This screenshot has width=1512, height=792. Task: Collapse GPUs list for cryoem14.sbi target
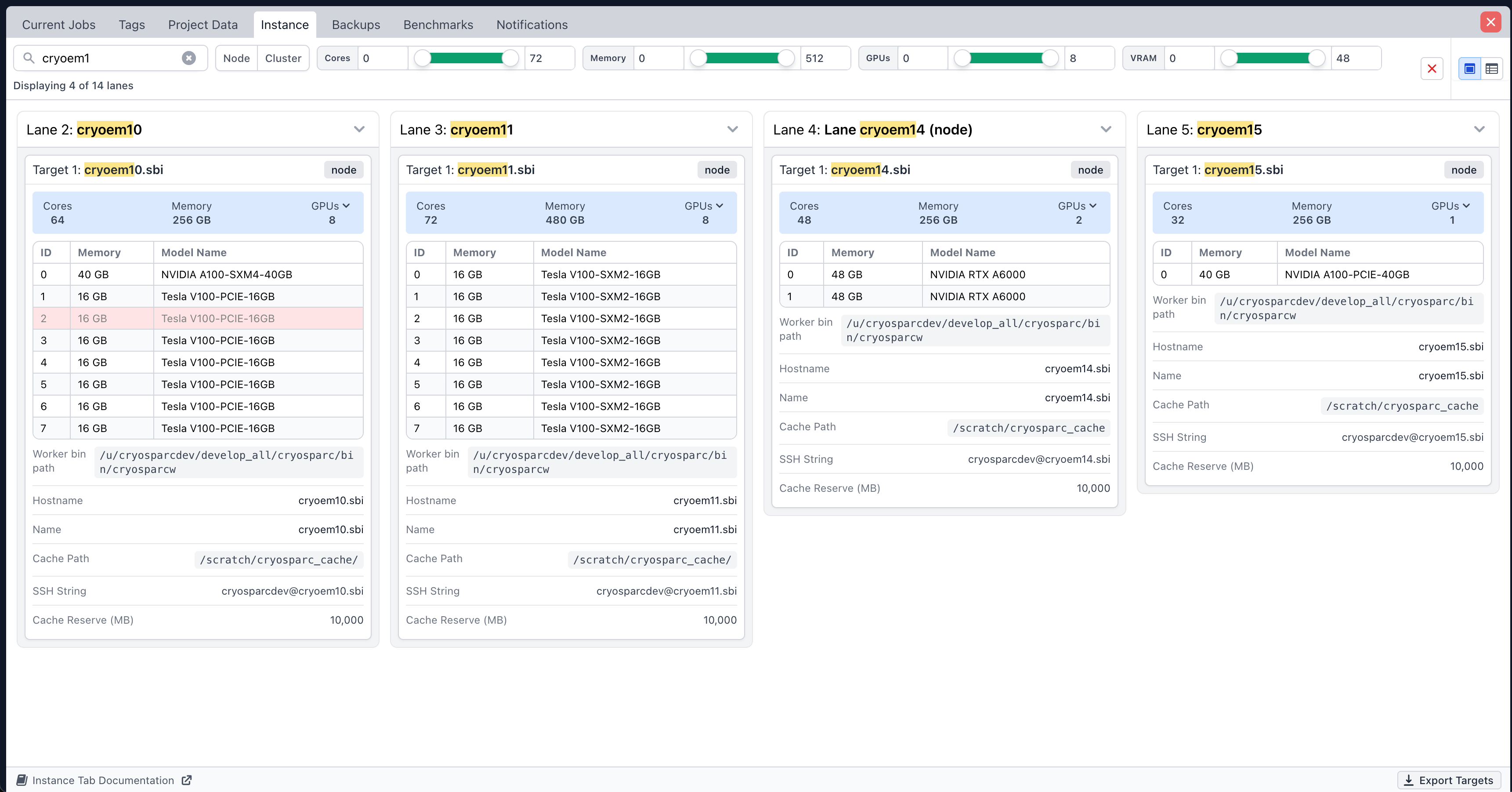click(1077, 206)
